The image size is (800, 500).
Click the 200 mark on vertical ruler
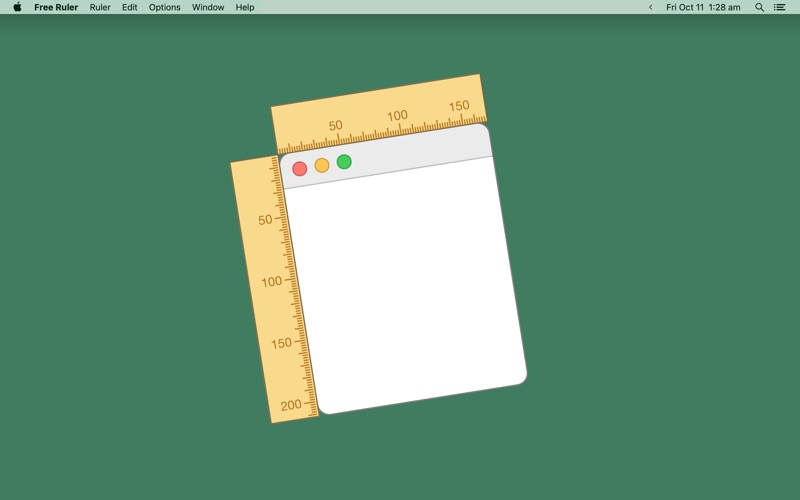[x=291, y=405]
